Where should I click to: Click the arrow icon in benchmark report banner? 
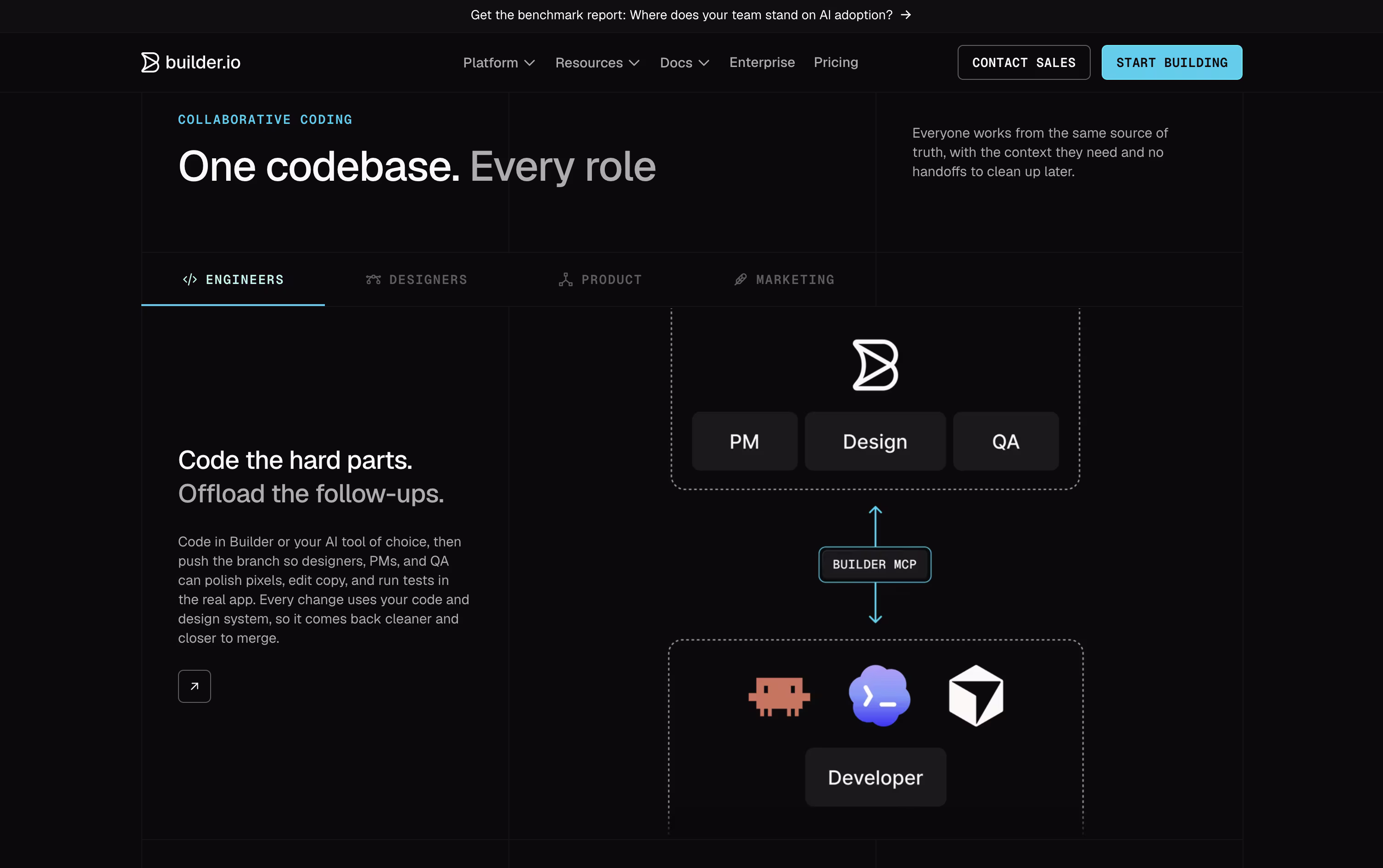pyautogui.click(x=906, y=15)
